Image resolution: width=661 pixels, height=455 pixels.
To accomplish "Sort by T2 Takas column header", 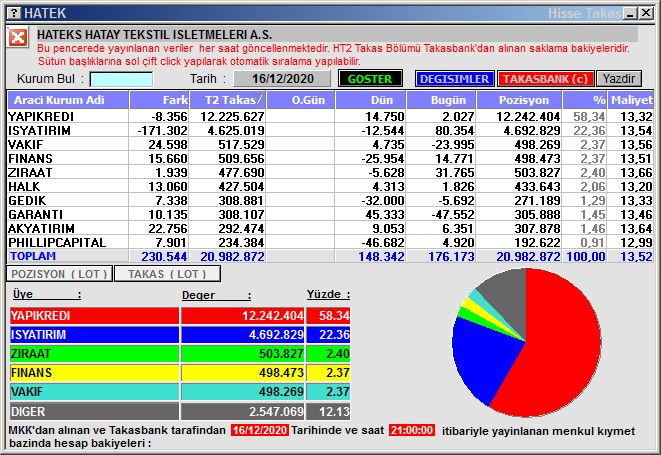I will point(228,100).
